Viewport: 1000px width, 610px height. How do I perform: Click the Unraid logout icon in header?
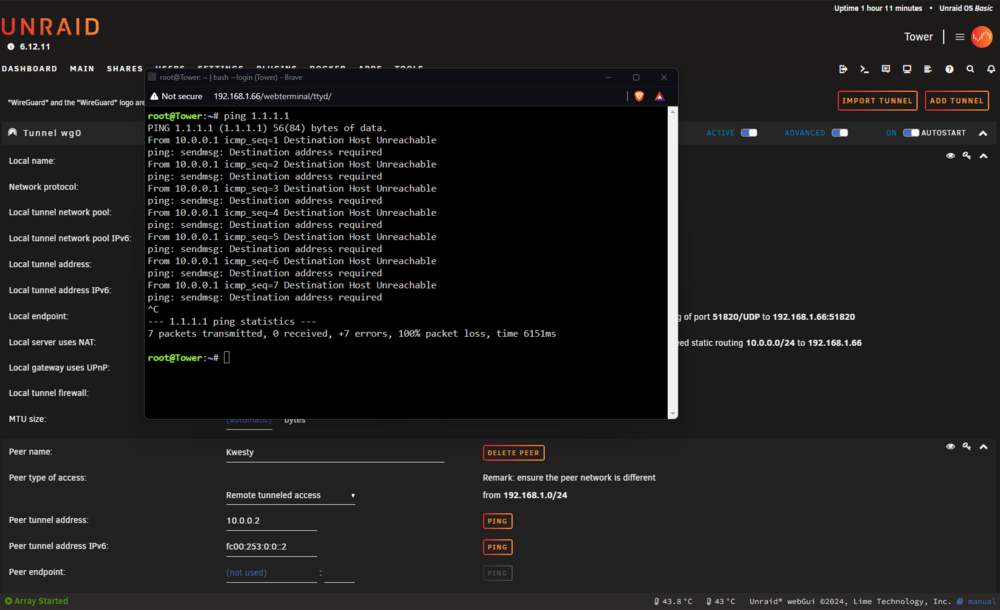tap(843, 69)
